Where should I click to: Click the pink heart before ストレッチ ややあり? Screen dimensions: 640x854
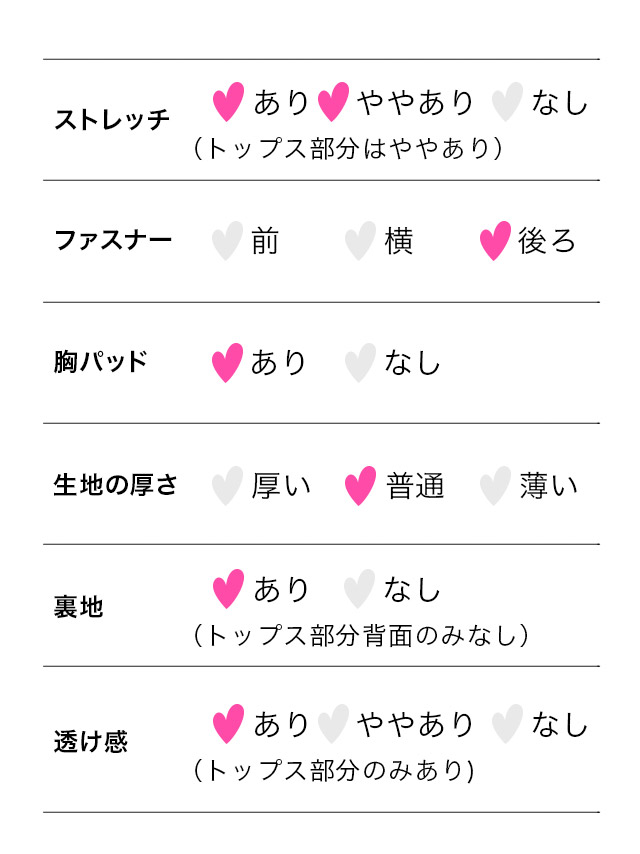pos(333,102)
